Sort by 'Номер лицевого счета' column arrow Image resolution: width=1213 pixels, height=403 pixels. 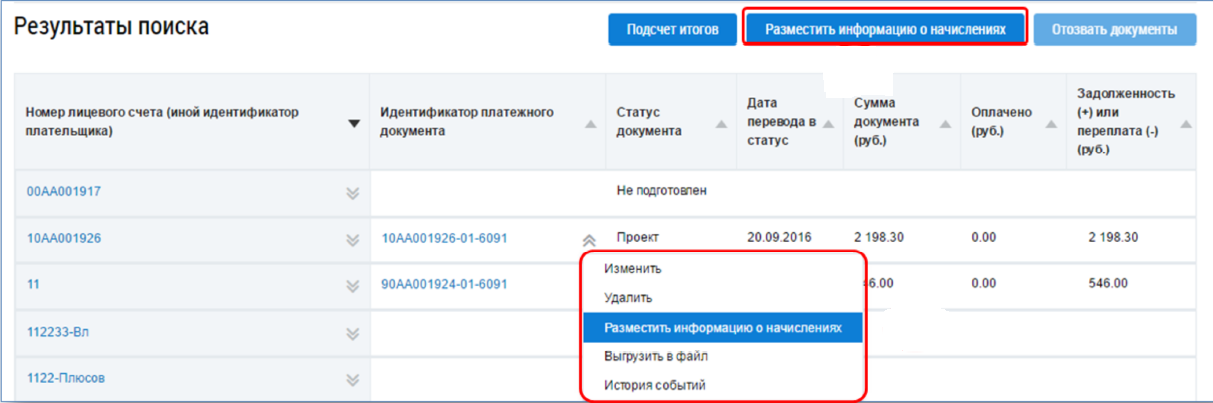353,124
